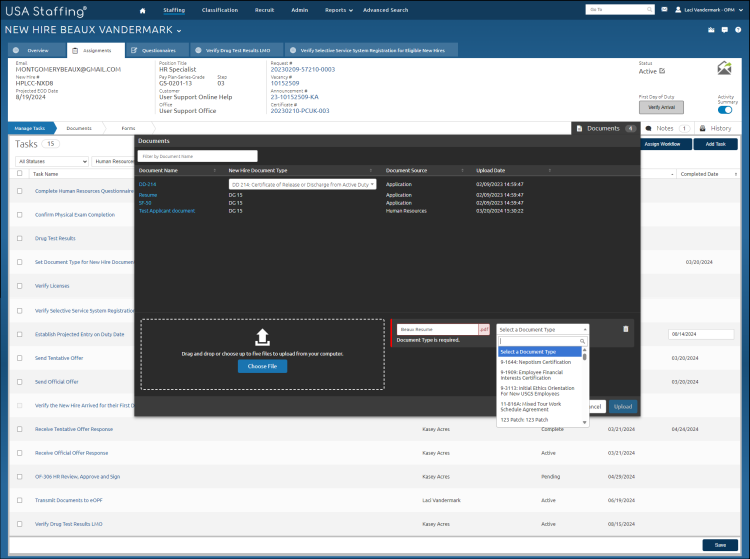This screenshot has height=559, width=750.
Task: Open the Reports menu dropdown
Action: (x=339, y=10)
